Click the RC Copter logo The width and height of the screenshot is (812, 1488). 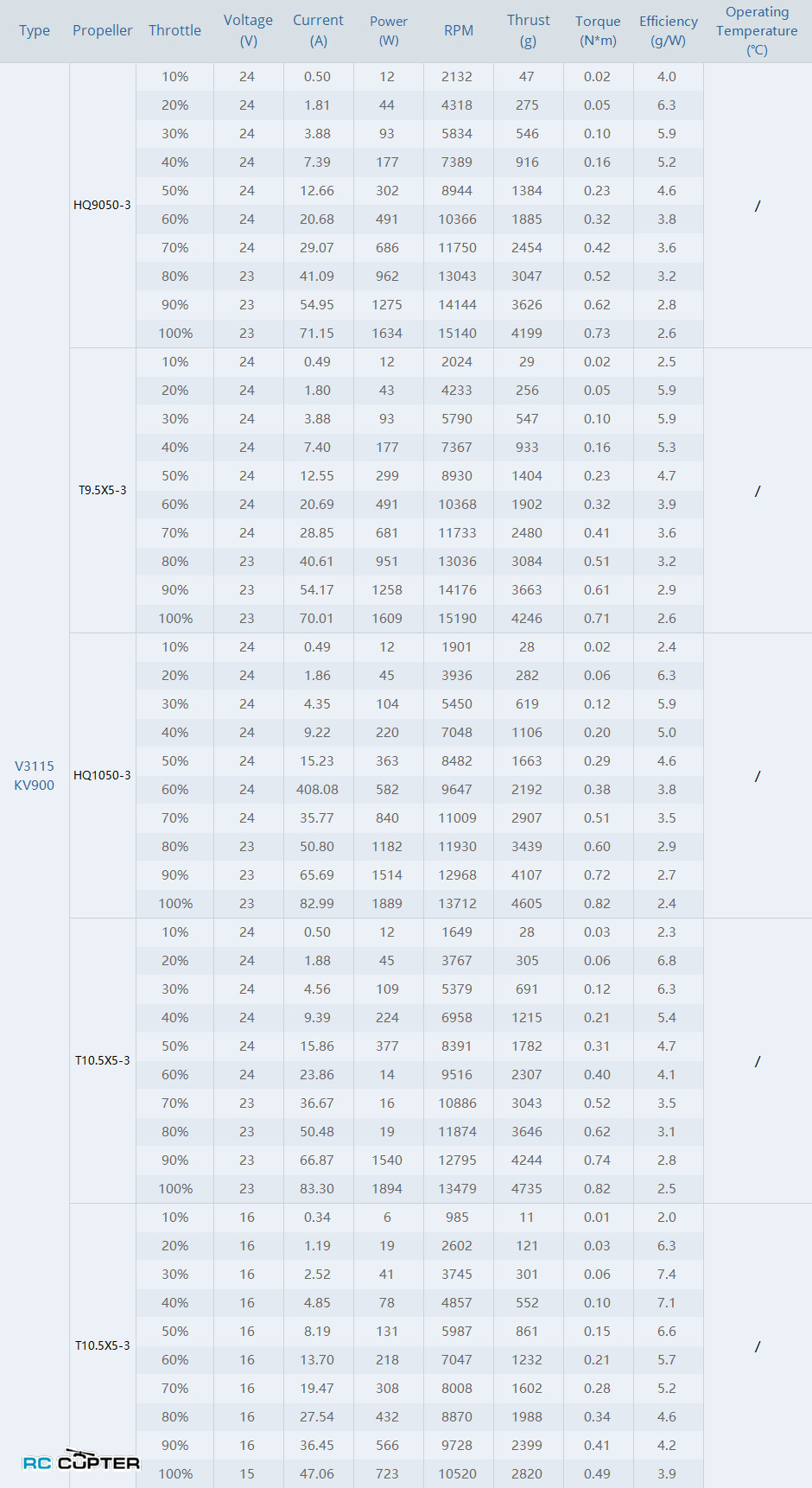pyautogui.click(x=80, y=1461)
